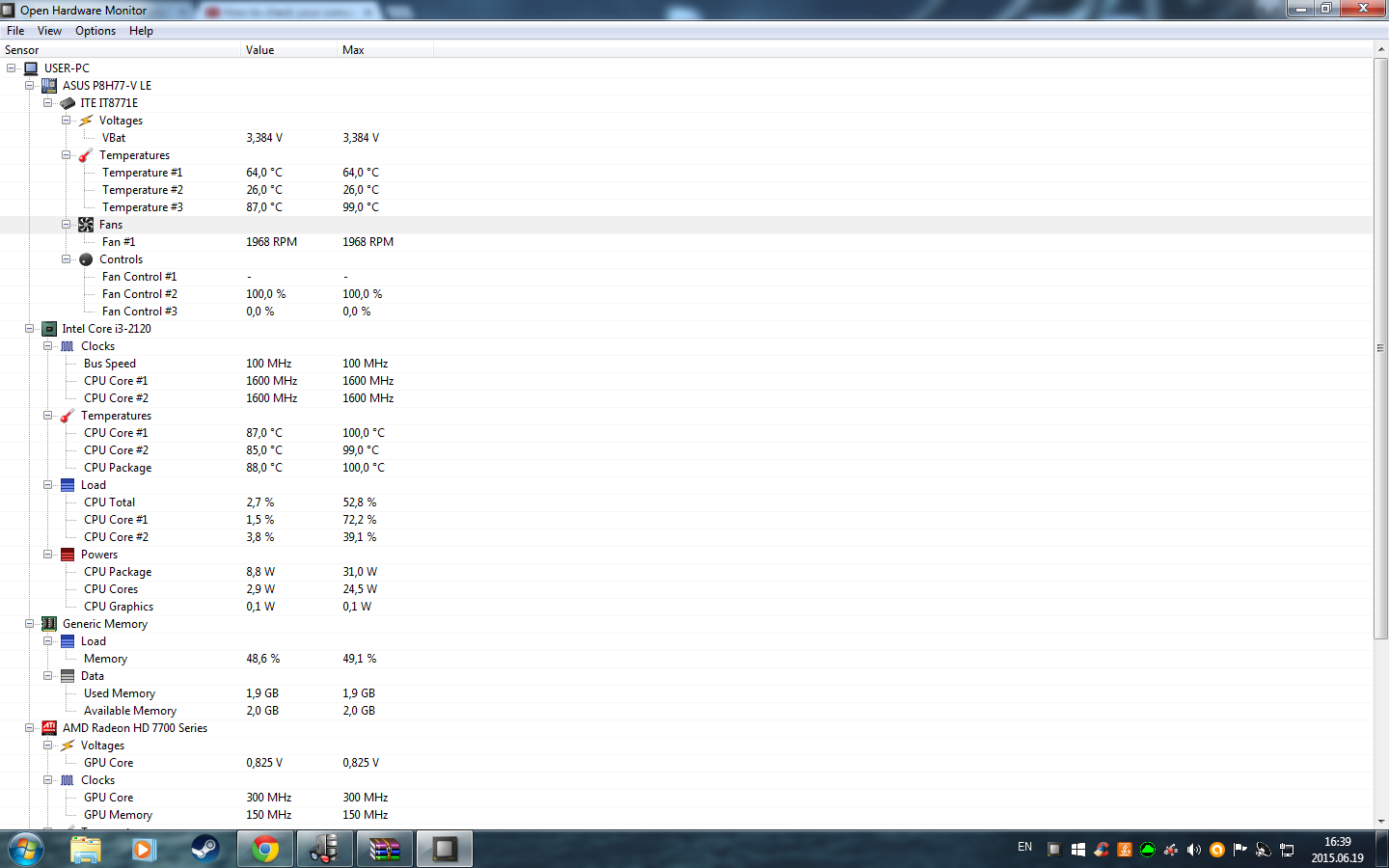Select the VBat sensor row
This screenshot has width=1389, height=868.
686,138
